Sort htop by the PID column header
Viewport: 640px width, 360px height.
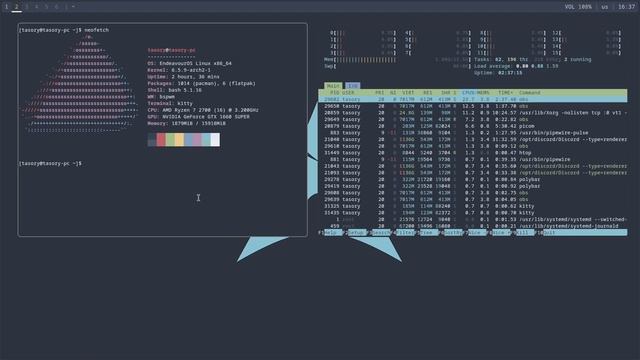[335, 93]
